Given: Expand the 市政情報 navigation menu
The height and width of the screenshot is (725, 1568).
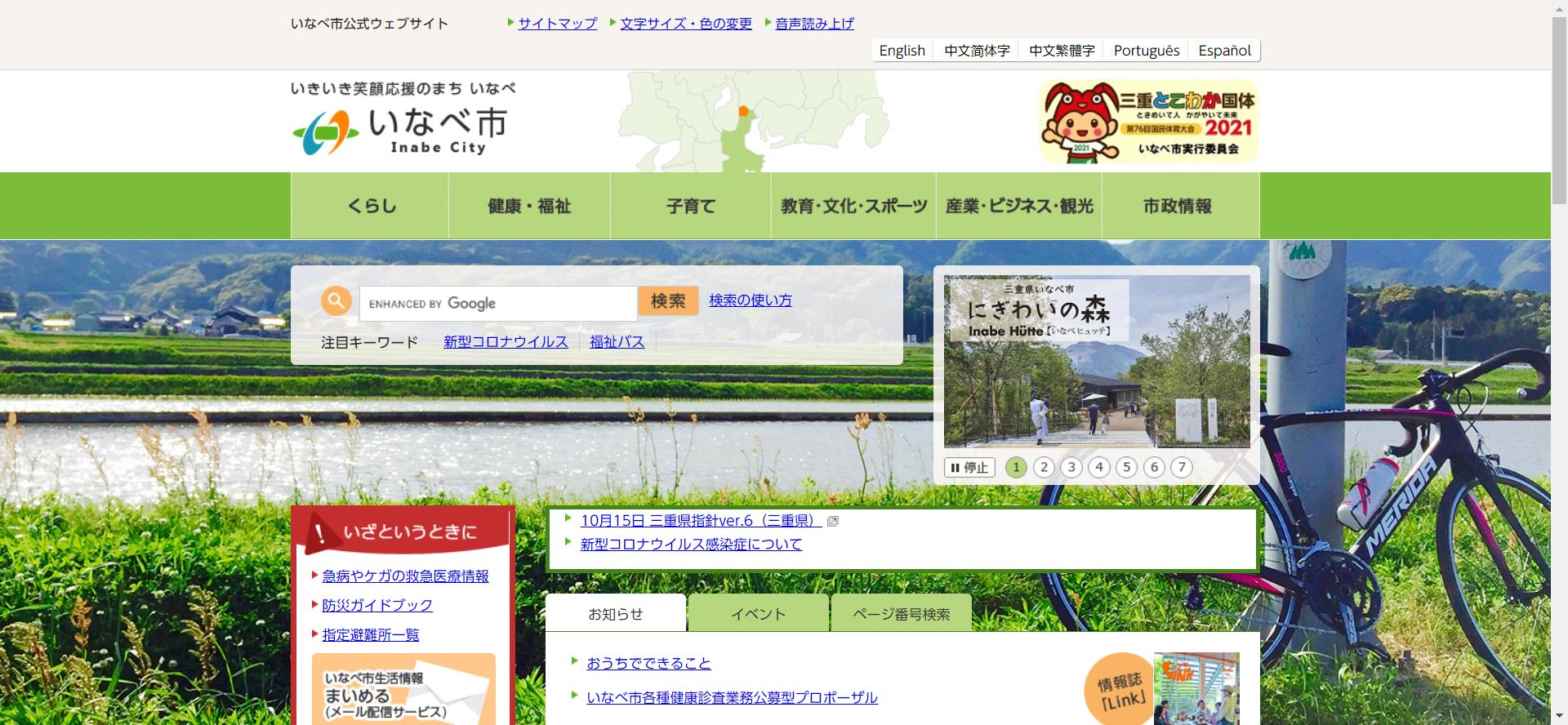Looking at the screenshot, I should (x=1178, y=206).
